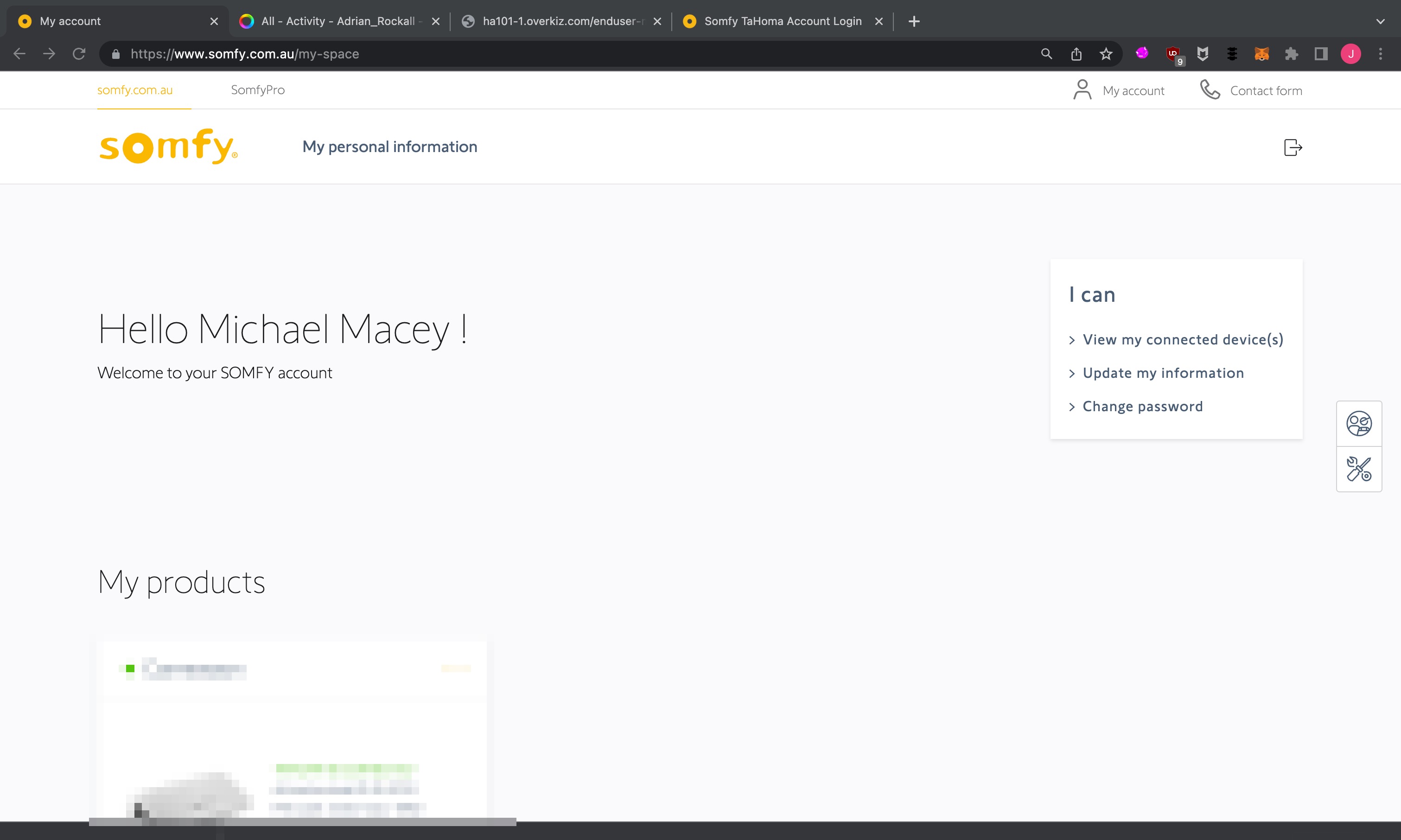Click the search magnifier in address bar
1401x840 pixels.
point(1046,54)
